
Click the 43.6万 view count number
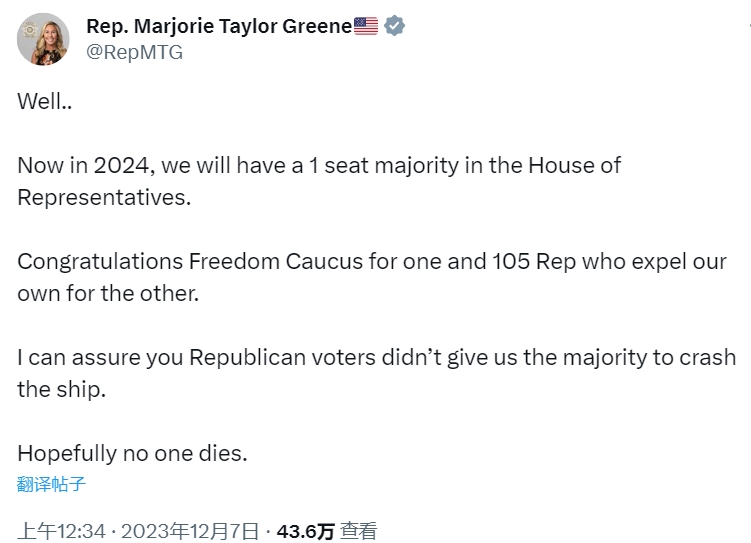click(x=305, y=531)
